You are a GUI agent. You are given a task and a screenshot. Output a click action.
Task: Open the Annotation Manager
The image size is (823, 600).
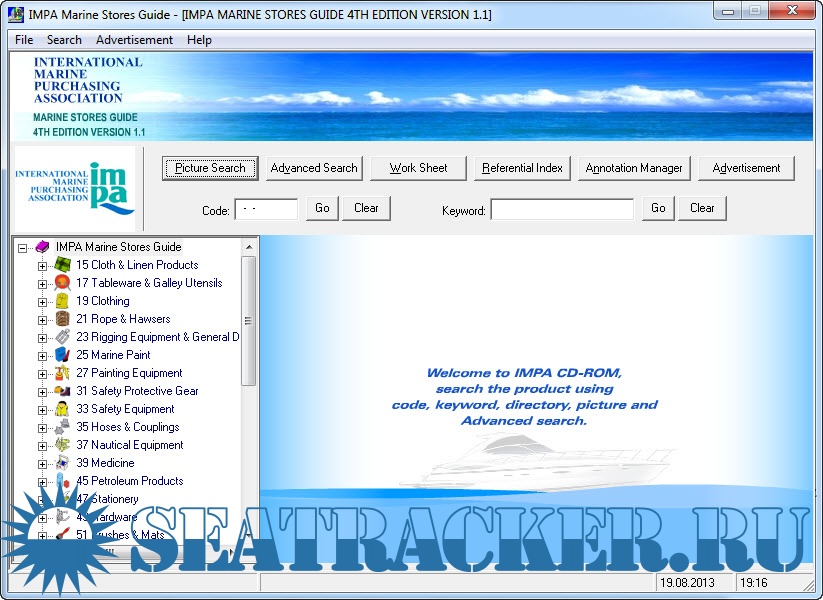[634, 168]
